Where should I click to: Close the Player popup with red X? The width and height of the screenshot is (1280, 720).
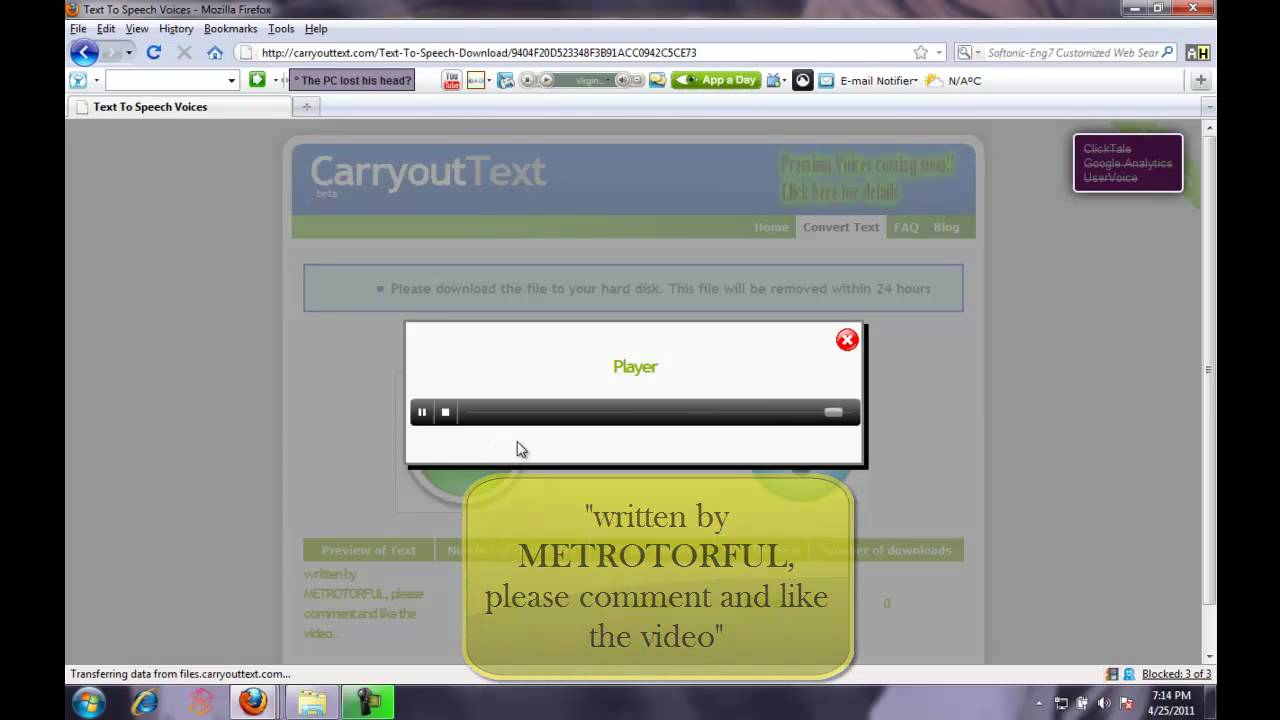click(847, 340)
